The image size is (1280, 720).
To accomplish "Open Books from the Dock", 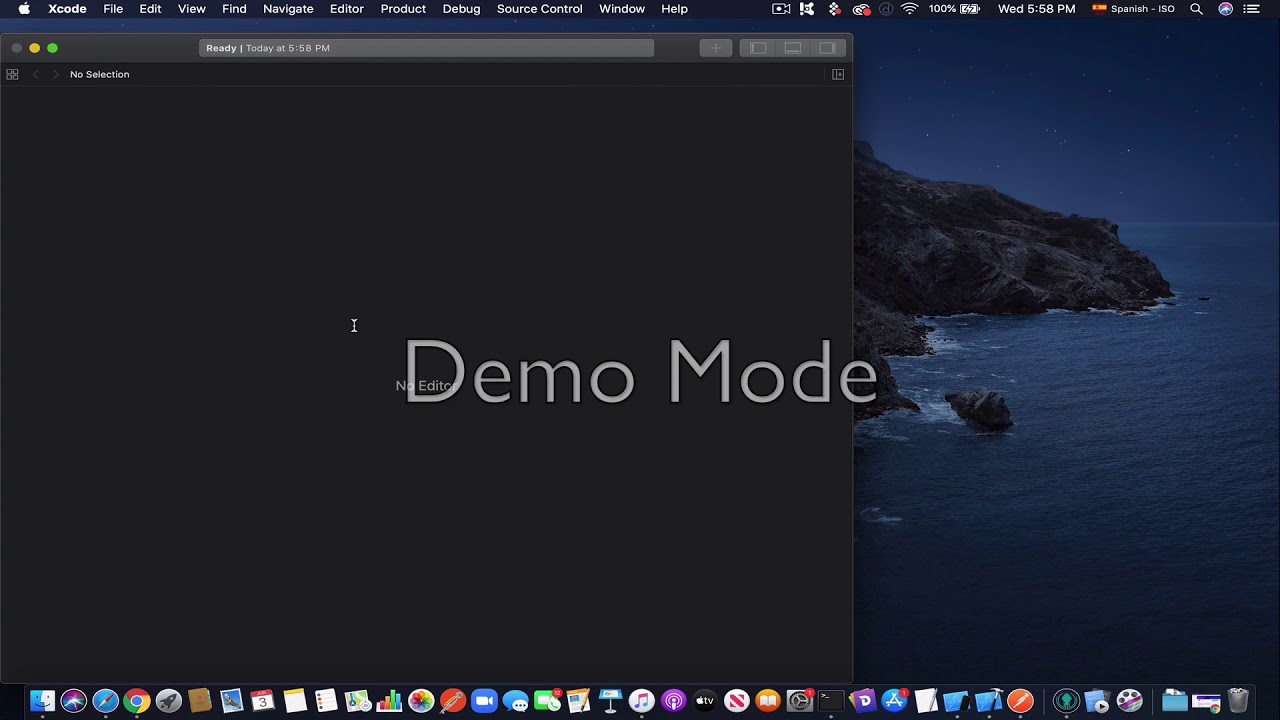I will click(x=768, y=701).
